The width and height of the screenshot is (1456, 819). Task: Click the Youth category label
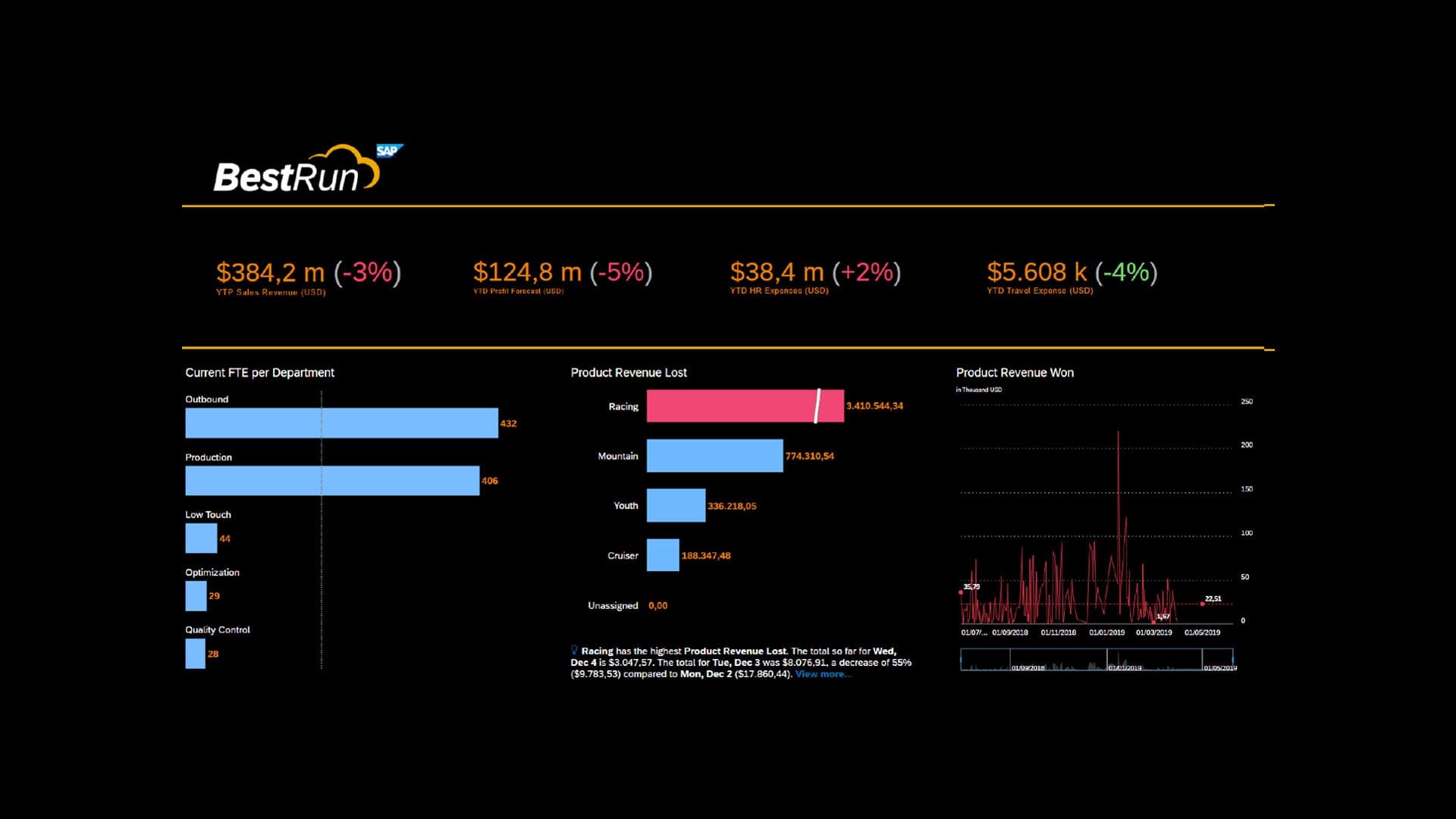click(626, 506)
